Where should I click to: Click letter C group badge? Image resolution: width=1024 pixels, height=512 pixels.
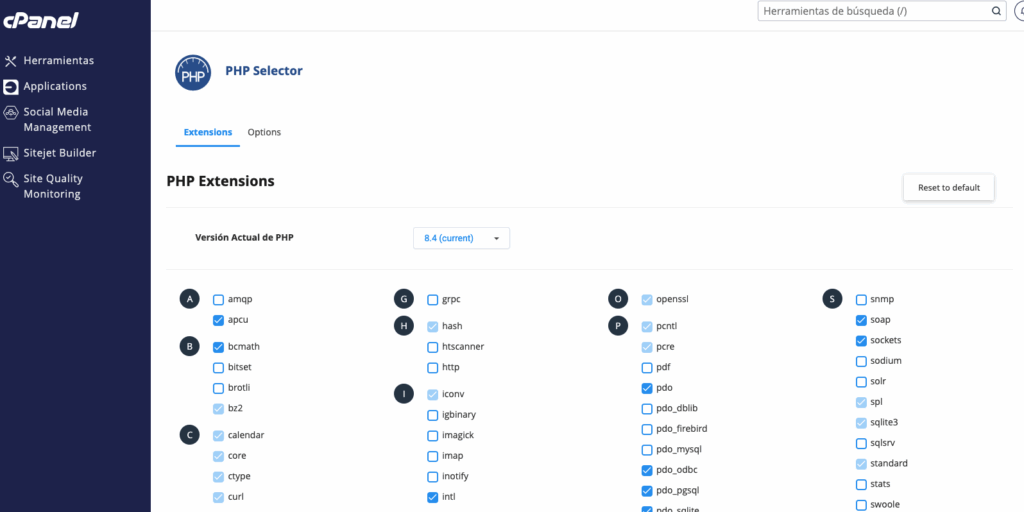point(189,435)
